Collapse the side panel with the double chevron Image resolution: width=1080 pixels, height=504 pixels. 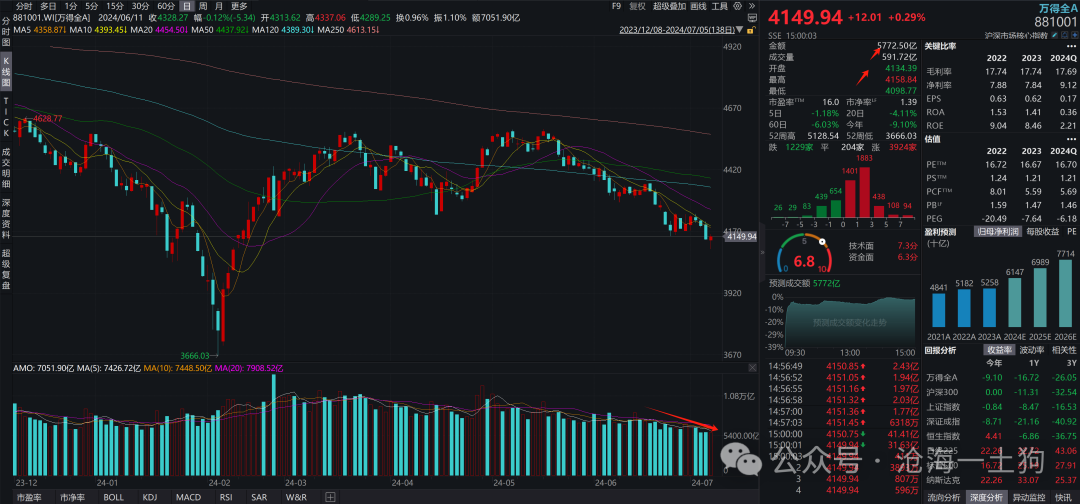tap(762, 253)
